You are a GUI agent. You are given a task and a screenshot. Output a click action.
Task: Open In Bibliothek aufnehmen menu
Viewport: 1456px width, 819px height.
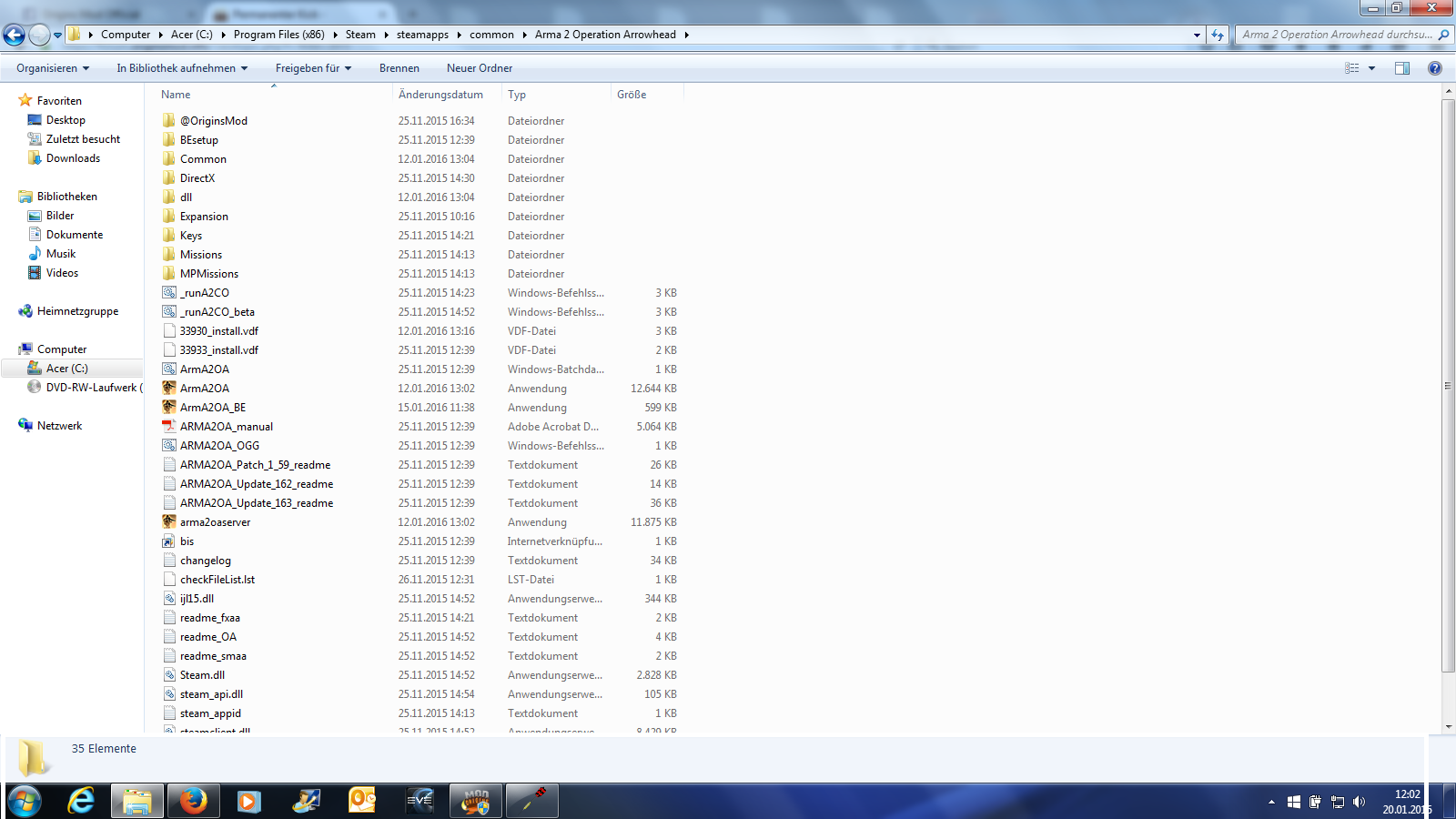(182, 68)
